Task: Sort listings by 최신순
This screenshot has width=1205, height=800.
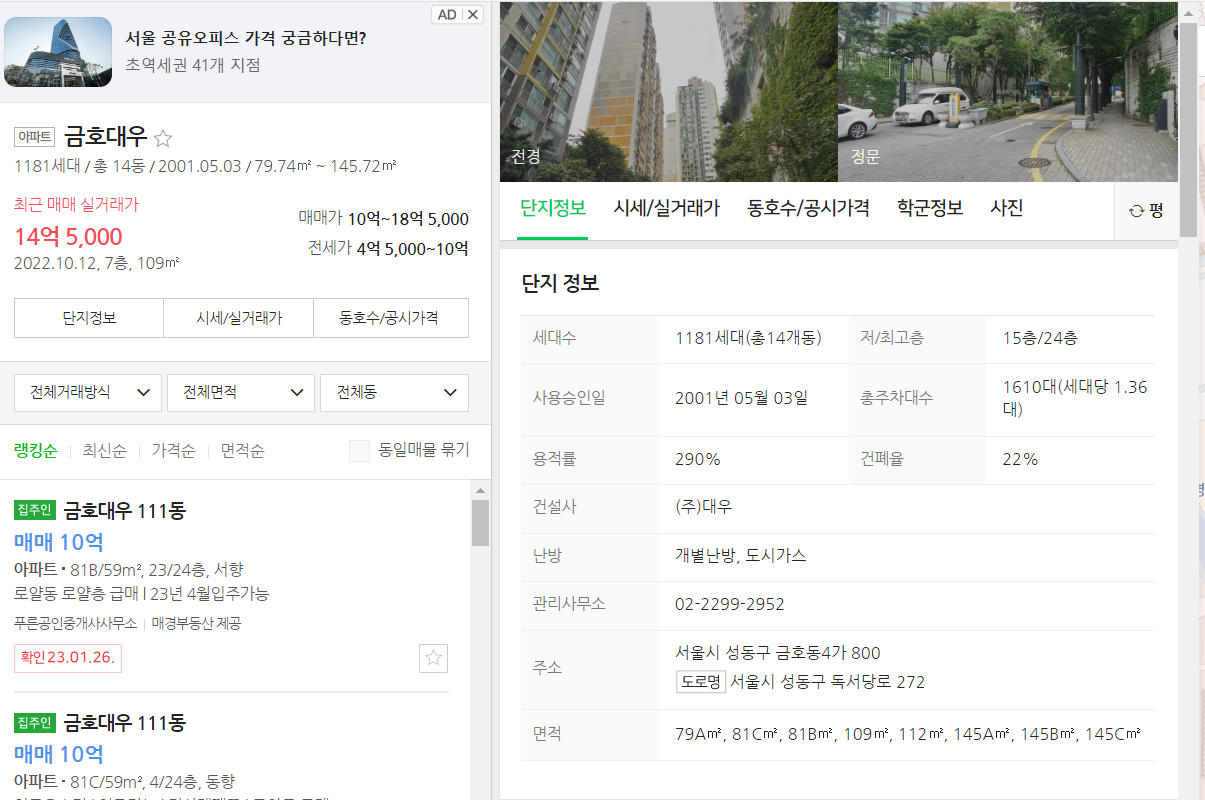Action: point(104,451)
